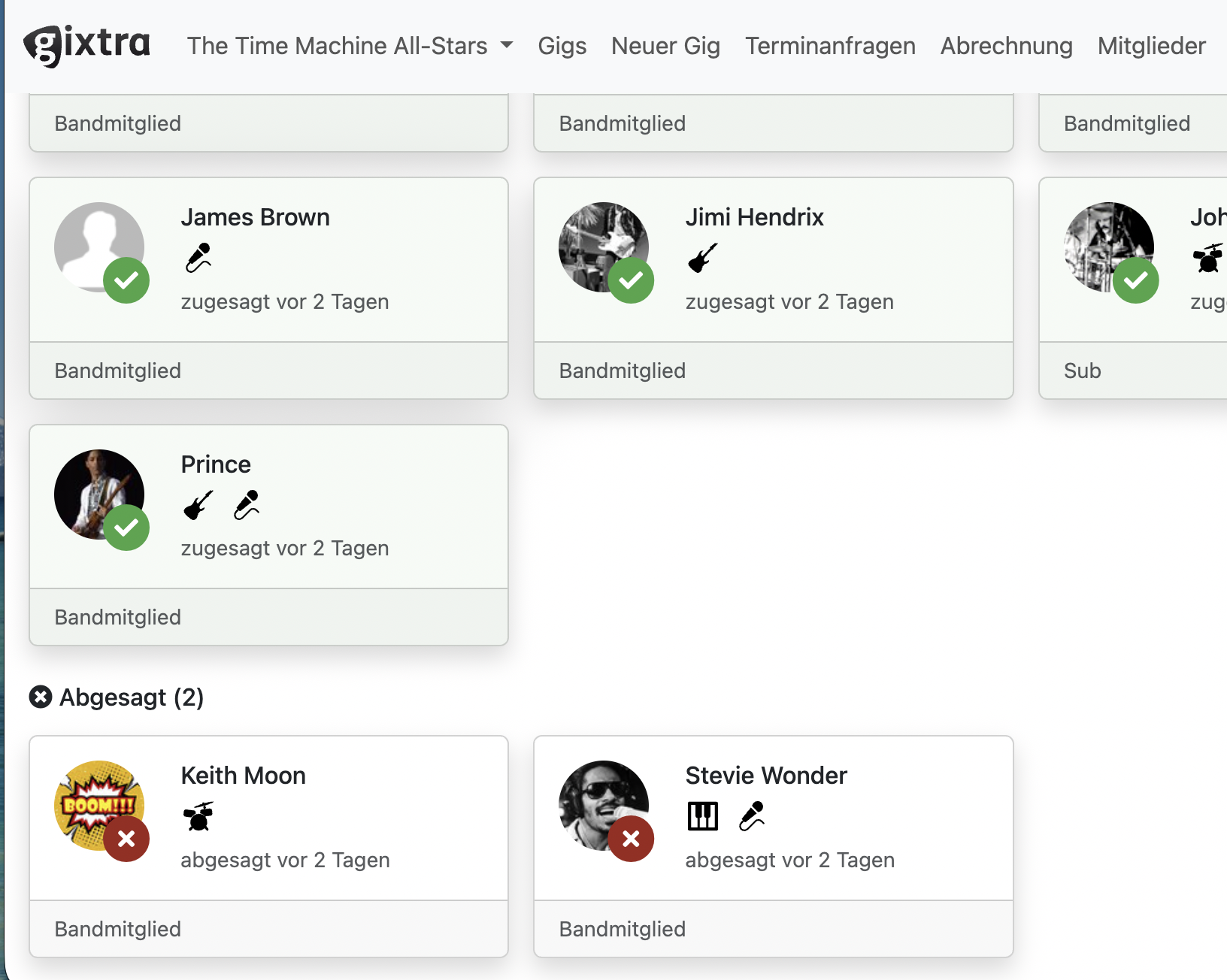The image size is (1227, 980).
Task: Go to Neuer Gig page
Action: point(665,46)
